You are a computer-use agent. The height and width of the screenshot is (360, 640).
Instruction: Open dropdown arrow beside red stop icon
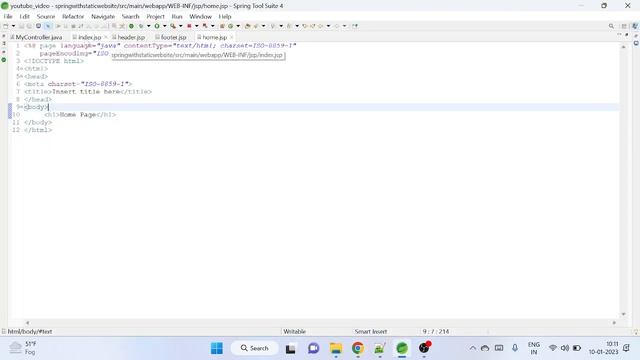pyautogui.click(x=197, y=26)
